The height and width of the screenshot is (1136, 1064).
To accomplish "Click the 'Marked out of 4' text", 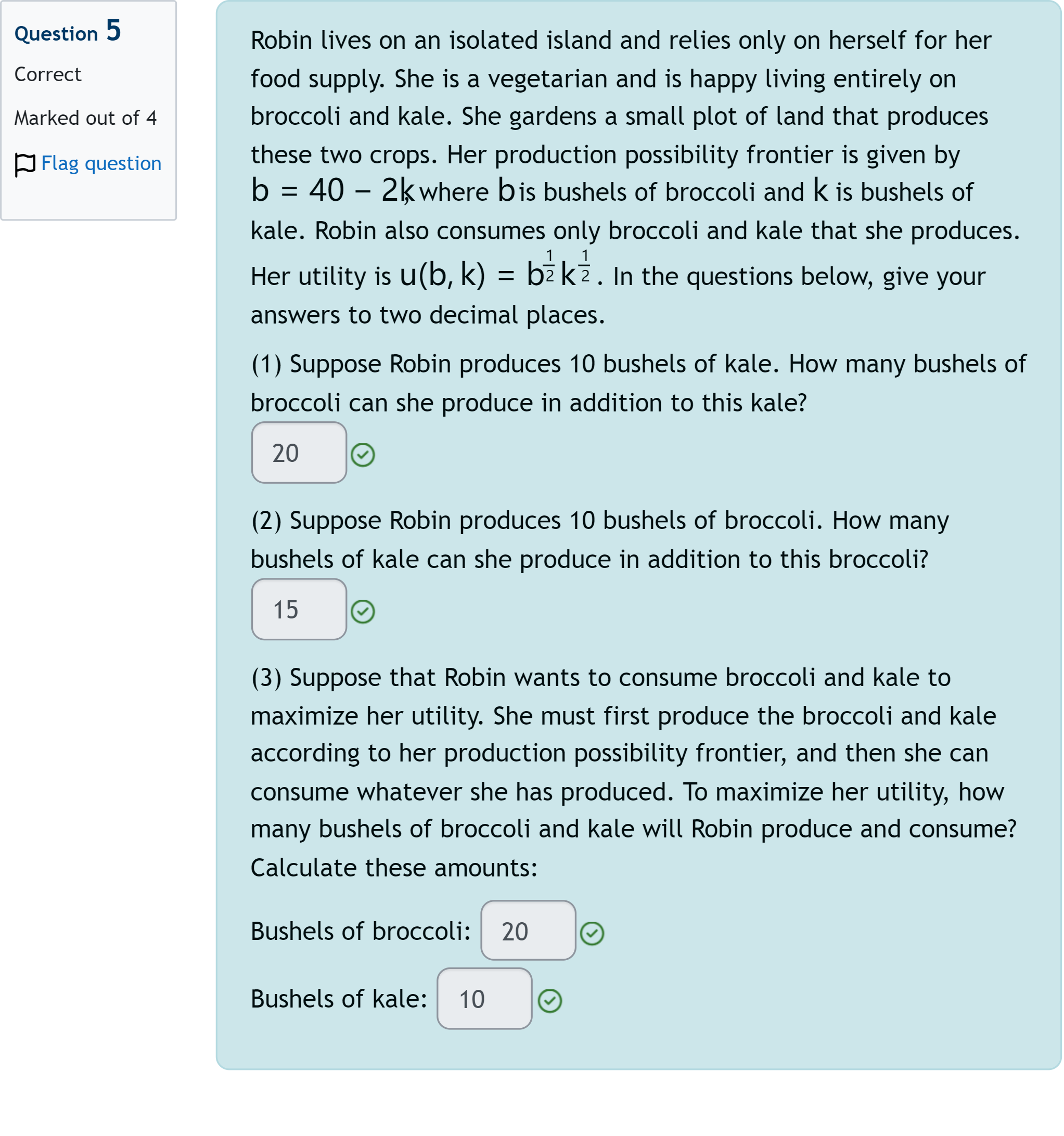I will click(x=85, y=118).
